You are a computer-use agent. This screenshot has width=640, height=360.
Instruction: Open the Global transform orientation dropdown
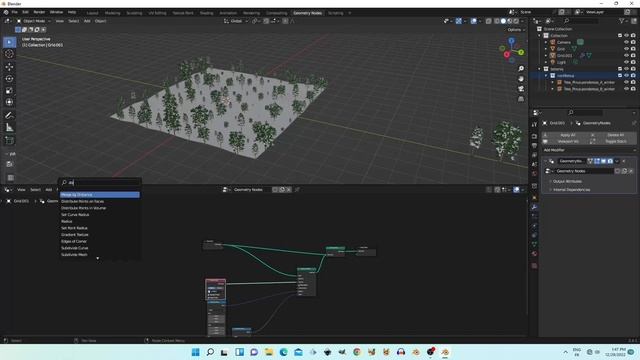coord(236,21)
